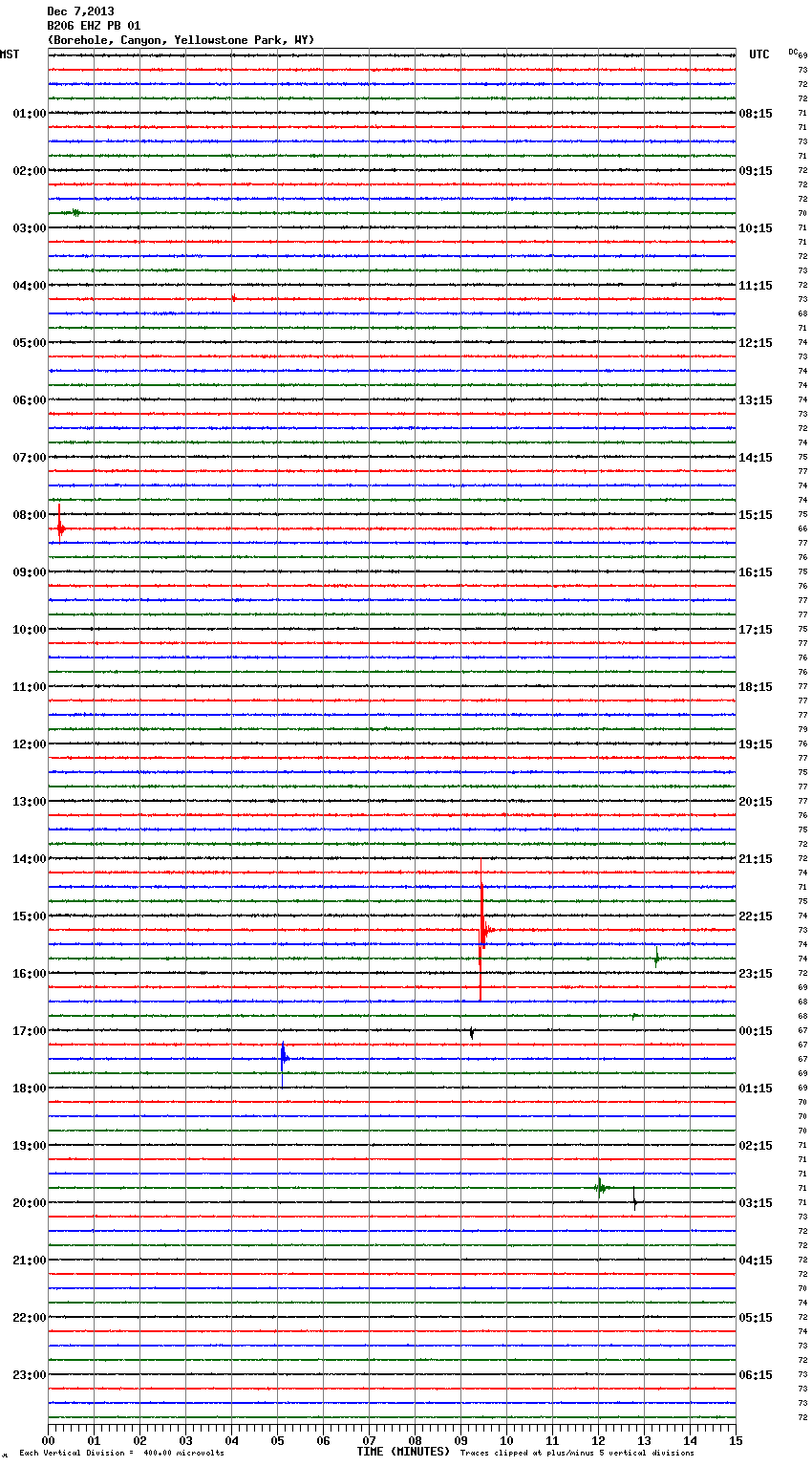The width and height of the screenshot is (812, 1466).
Task: Click the green seismic event near minute 12 at 19:45
Action: (600, 1188)
